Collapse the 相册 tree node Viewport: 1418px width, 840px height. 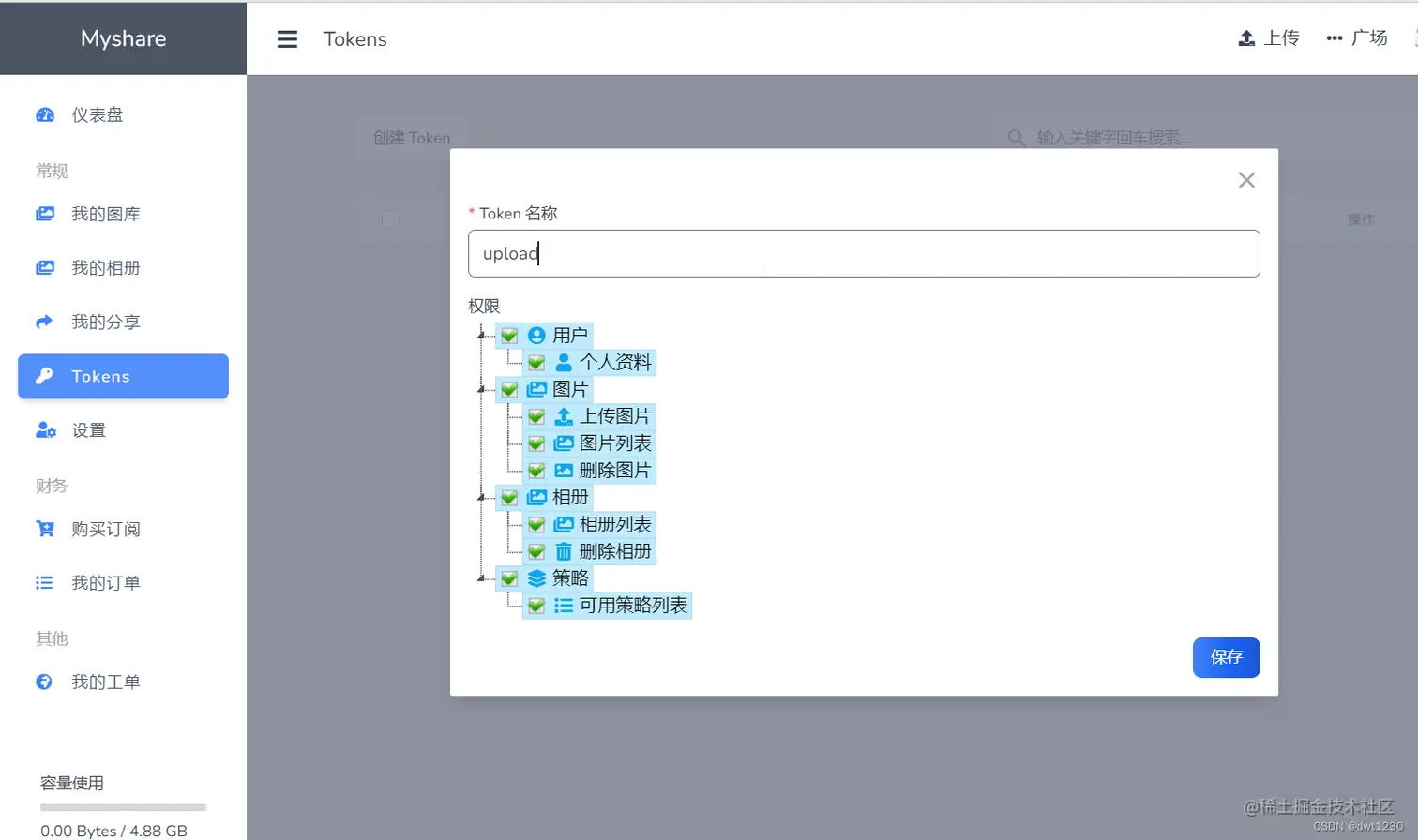481,497
